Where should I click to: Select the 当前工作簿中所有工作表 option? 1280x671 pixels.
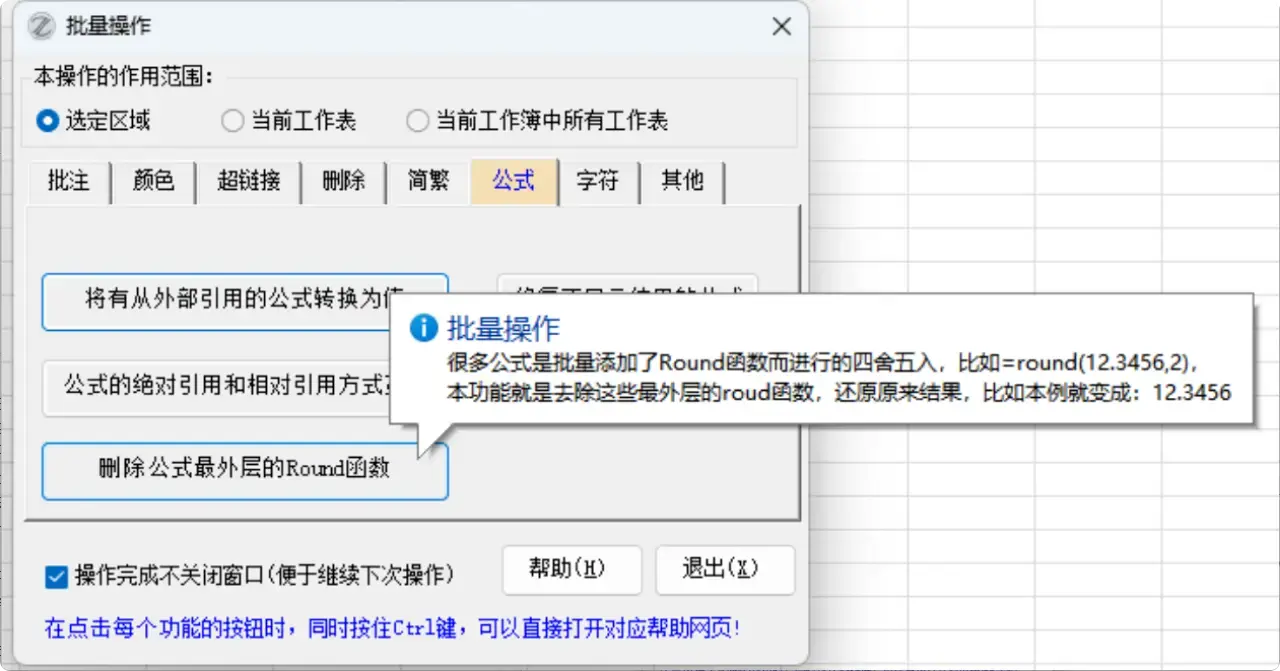click(x=418, y=120)
